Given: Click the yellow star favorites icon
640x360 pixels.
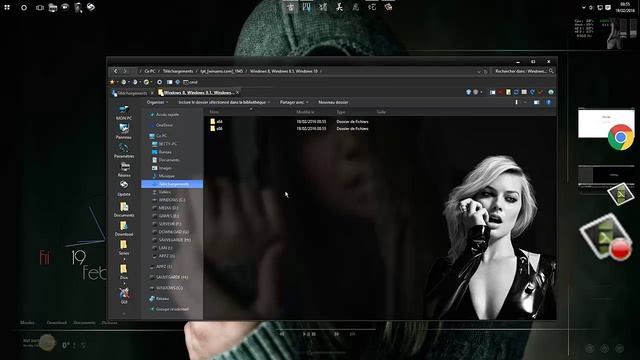Looking at the screenshot, I should tap(112, 82).
